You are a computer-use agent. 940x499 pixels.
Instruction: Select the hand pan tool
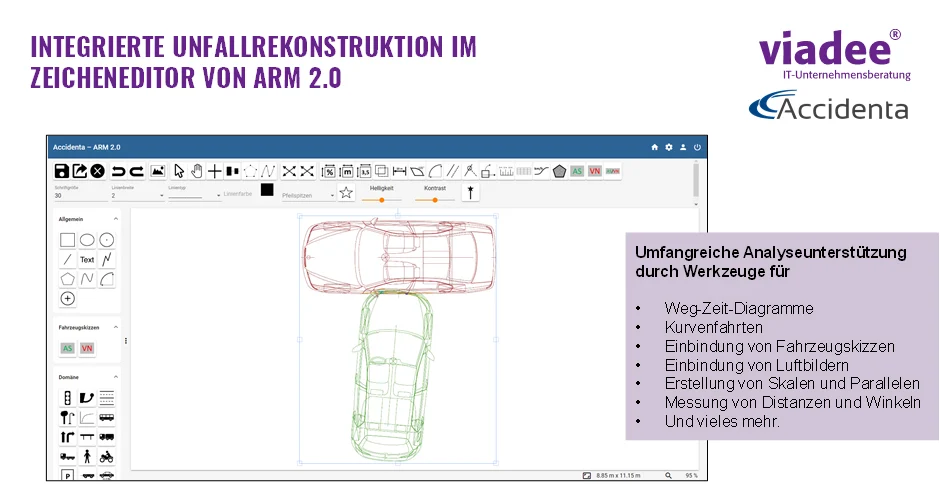(197, 171)
